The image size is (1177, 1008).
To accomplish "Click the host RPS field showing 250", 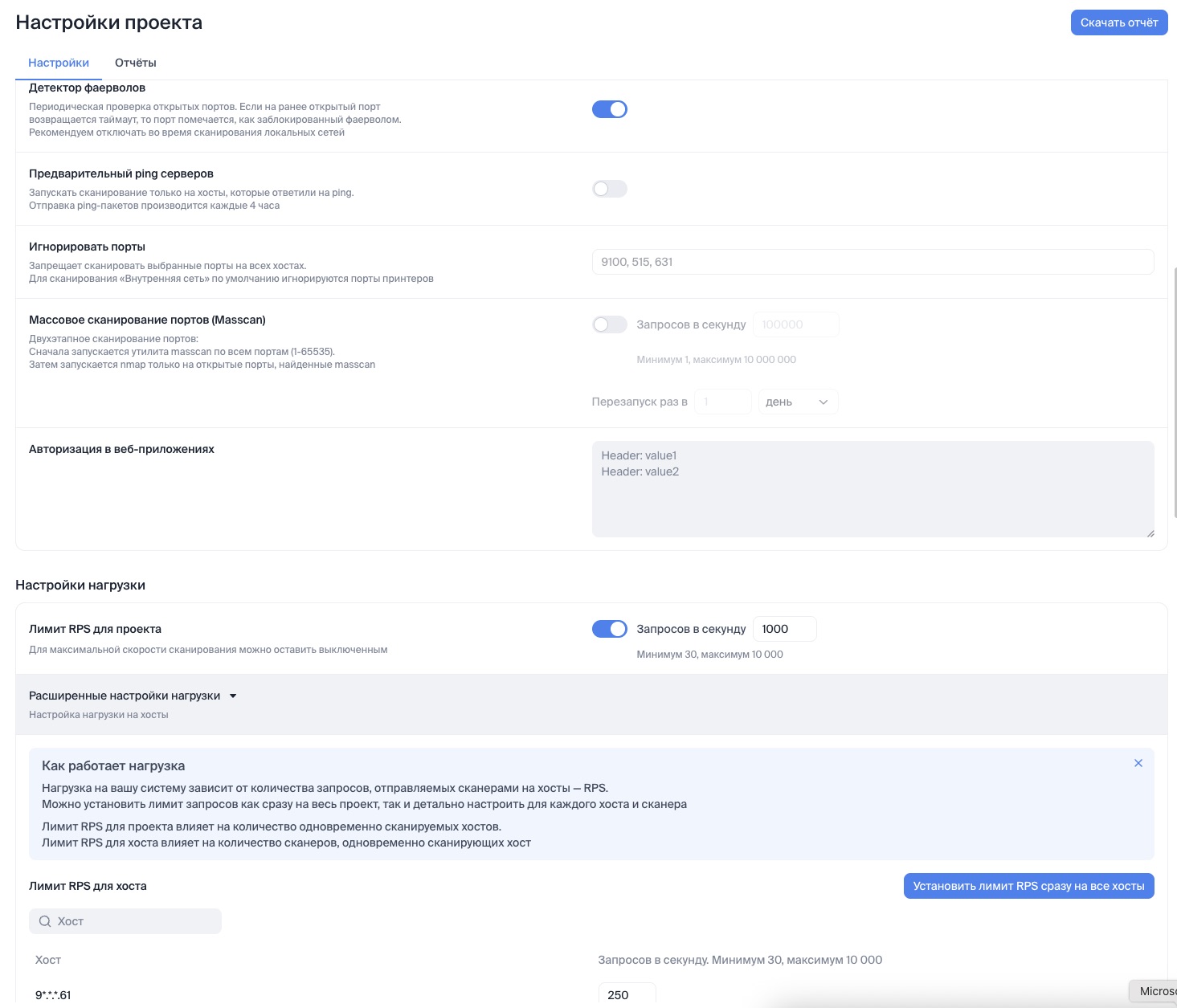I will (627, 994).
